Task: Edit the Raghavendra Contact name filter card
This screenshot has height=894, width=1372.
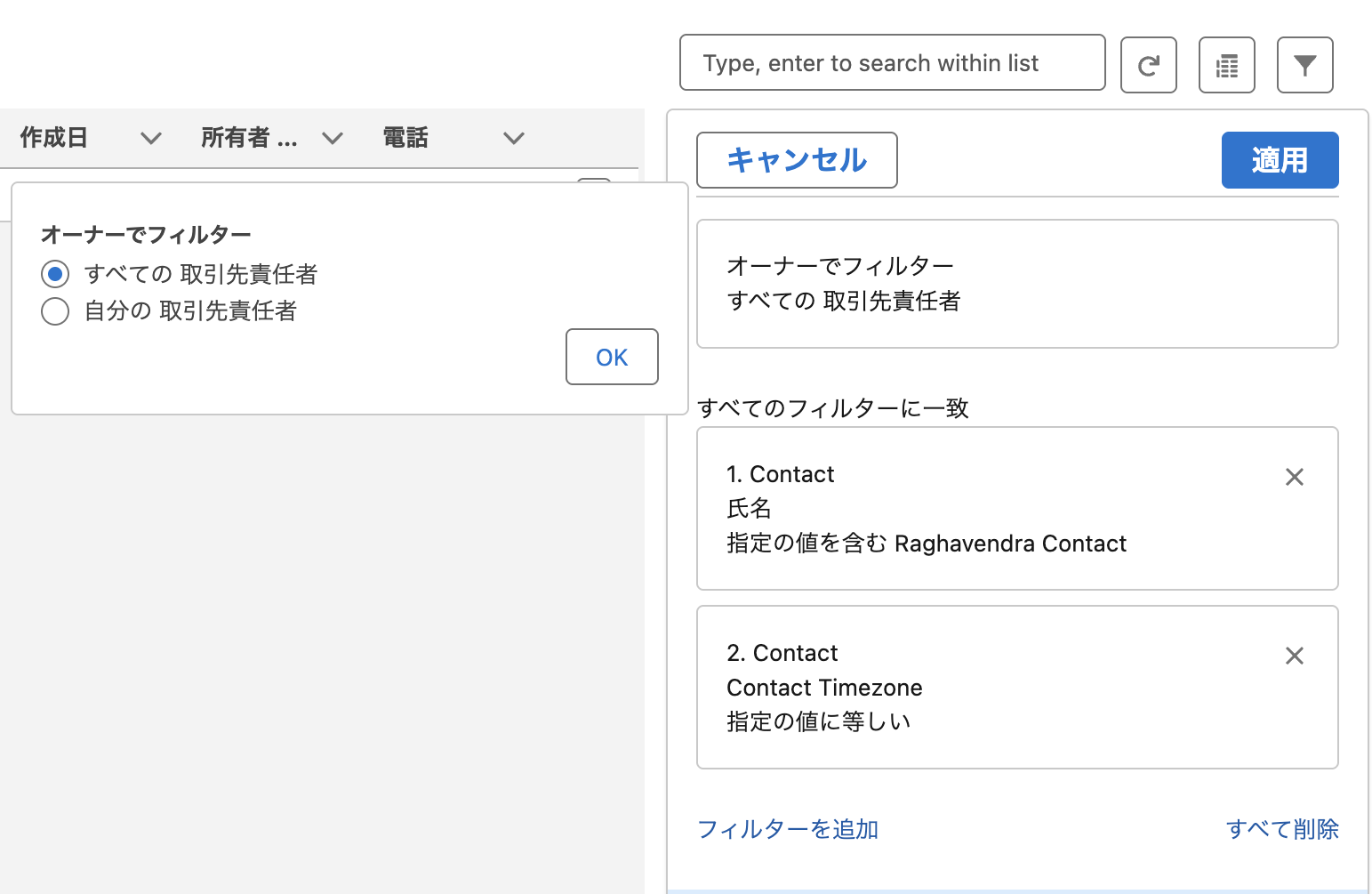Action: click(x=978, y=509)
